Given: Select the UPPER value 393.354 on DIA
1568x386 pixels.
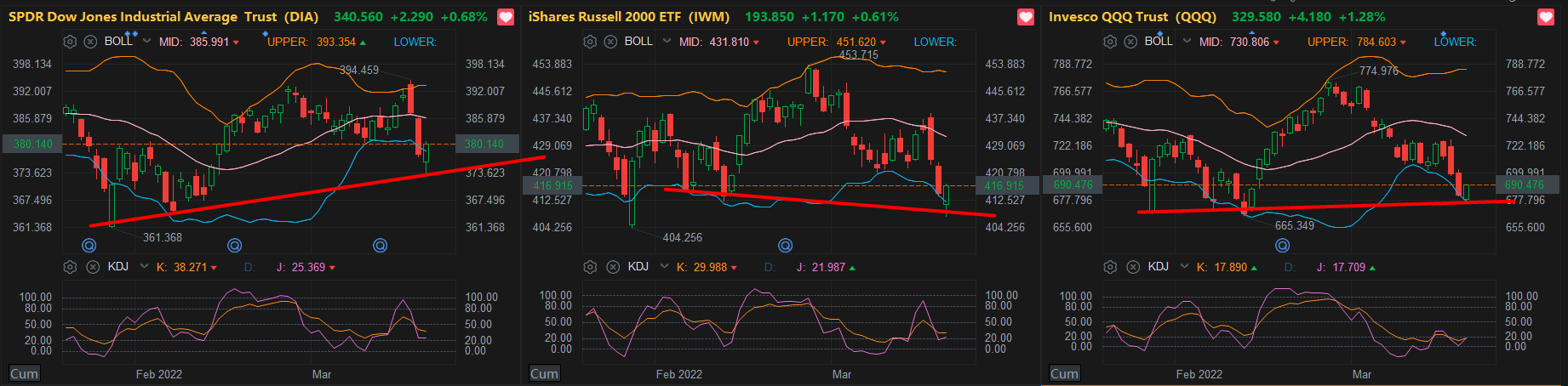Looking at the screenshot, I should pos(336,42).
